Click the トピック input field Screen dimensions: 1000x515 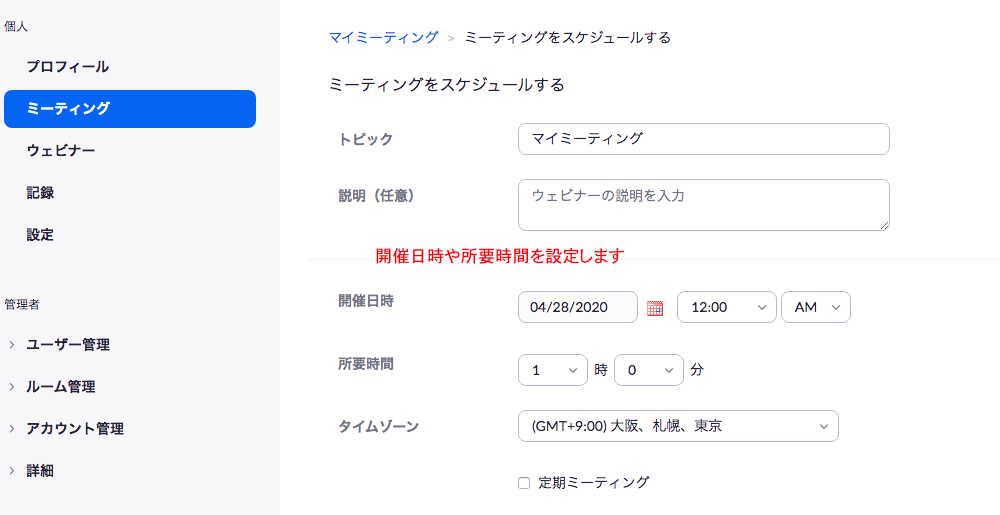click(x=703, y=139)
